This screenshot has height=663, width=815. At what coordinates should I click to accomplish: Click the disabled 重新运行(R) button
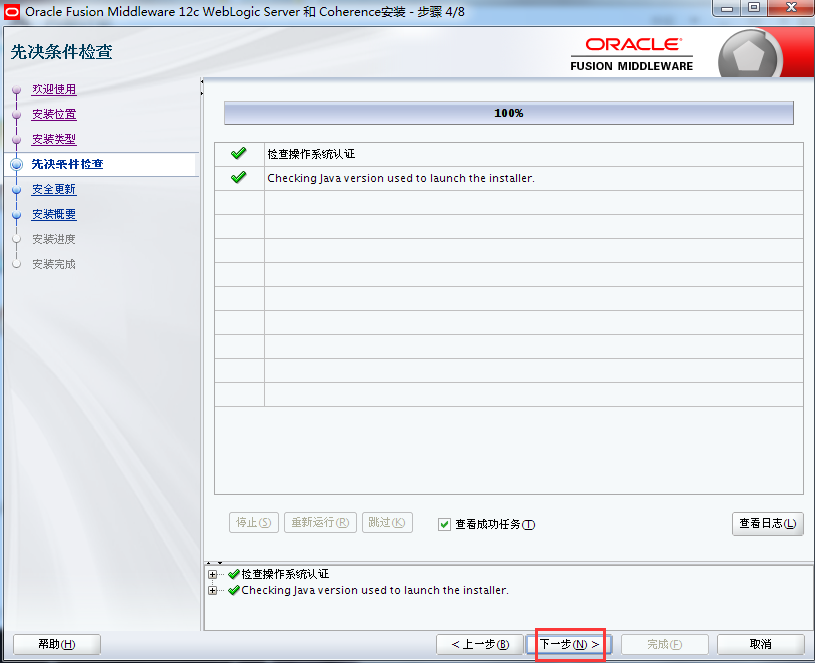point(320,522)
